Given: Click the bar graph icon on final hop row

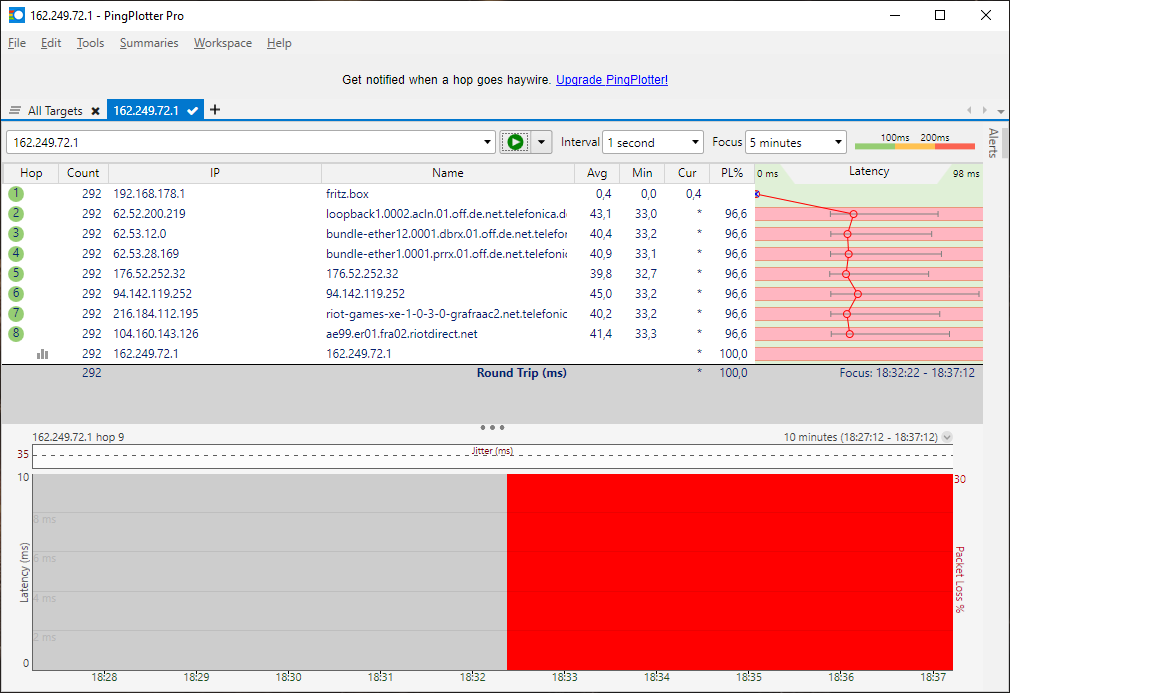Looking at the screenshot, I should coord(43,354).
